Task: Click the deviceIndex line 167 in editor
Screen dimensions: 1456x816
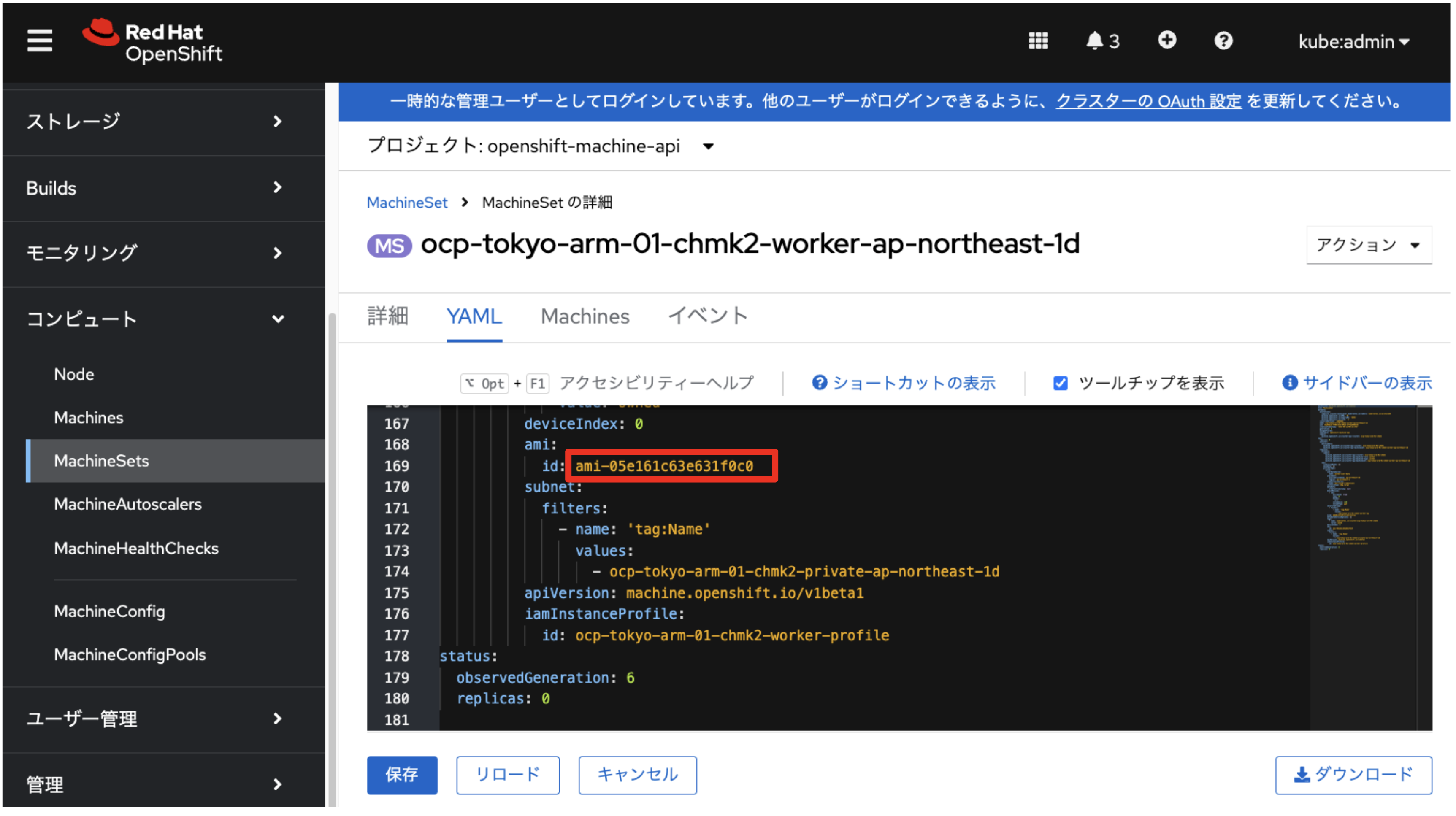Action: click(583, 424)
